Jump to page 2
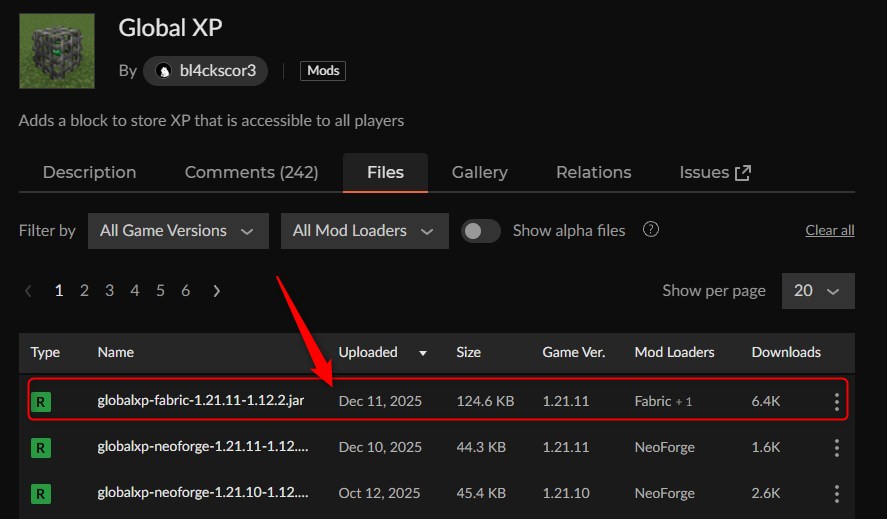 (x=84, y=291)
